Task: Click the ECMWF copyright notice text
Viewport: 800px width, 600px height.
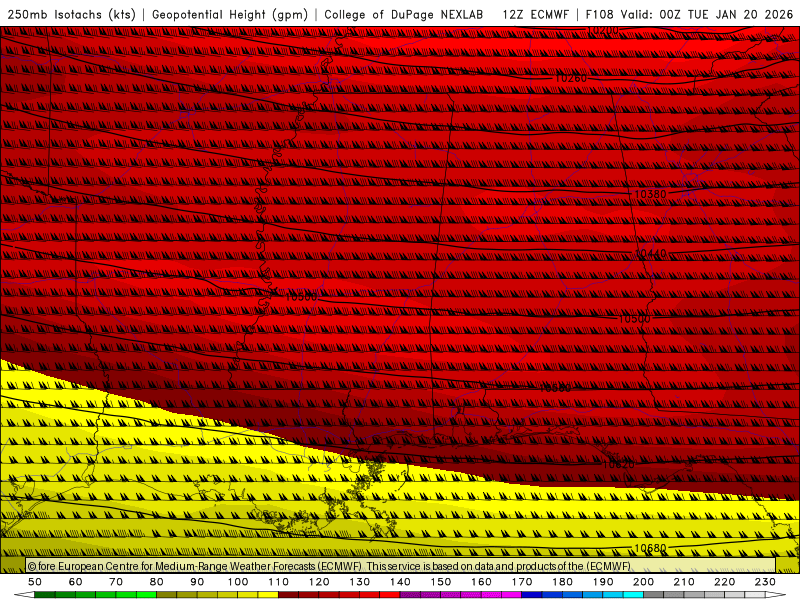Action: click(x=329, y=566)
